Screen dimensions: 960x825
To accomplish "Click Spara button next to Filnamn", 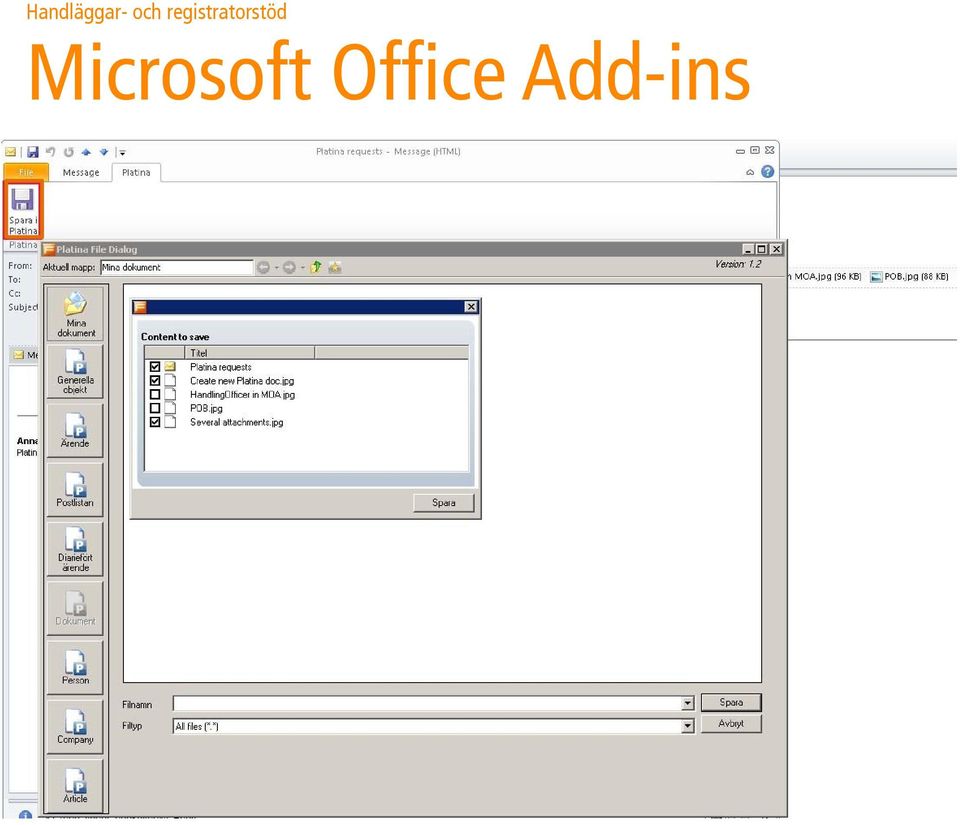I will (731, 703).
